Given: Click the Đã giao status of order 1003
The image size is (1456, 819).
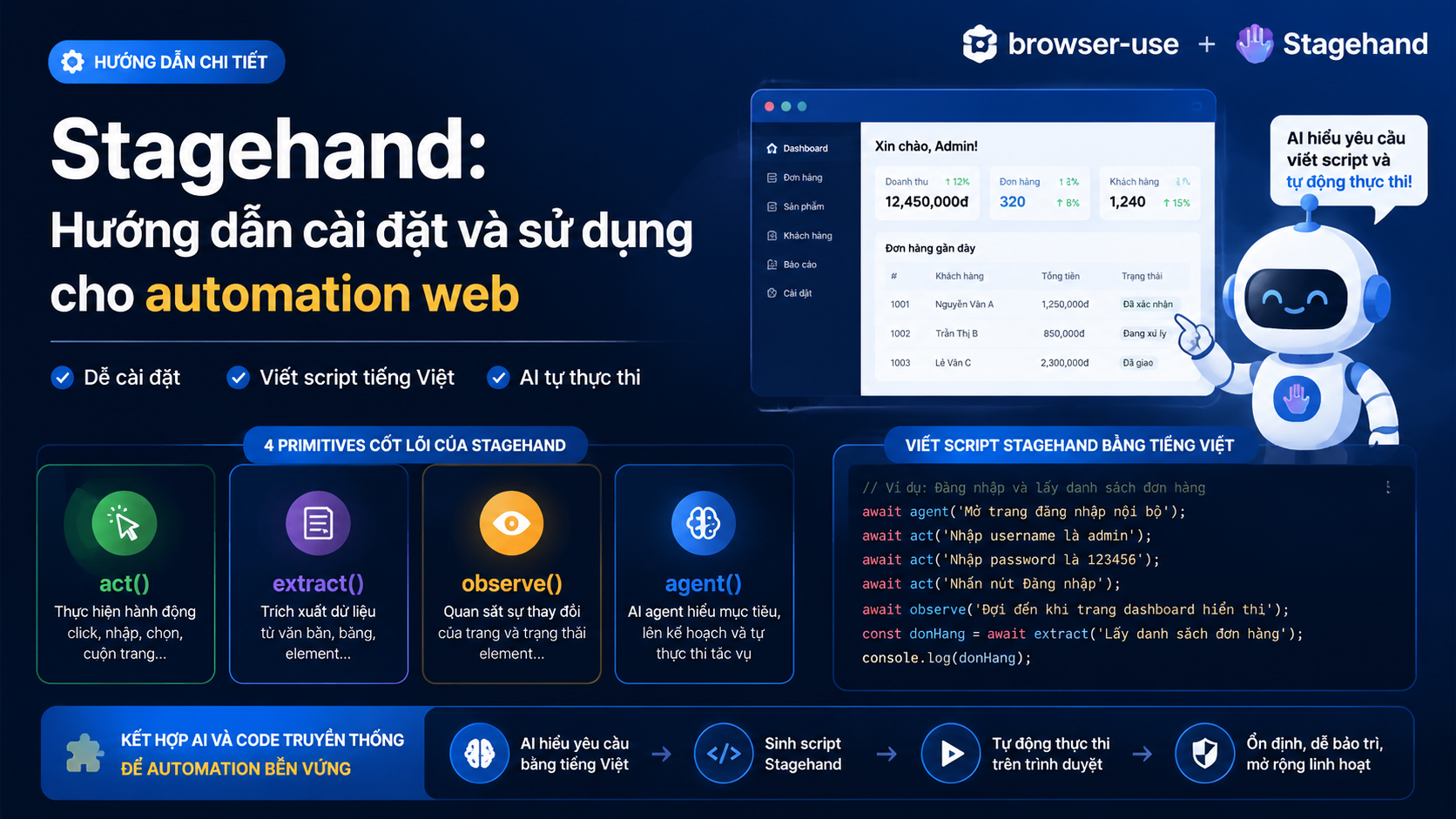Looking at the screenshot, I should click(1137, 363).
